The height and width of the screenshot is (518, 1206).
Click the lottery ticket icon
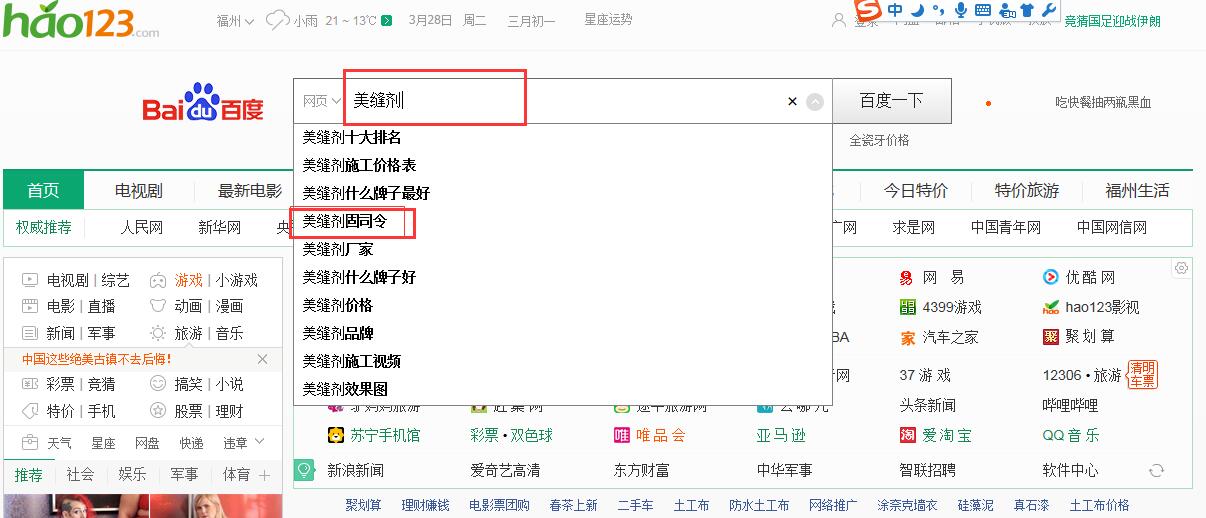pyautogui.click(x=30, y=384)
